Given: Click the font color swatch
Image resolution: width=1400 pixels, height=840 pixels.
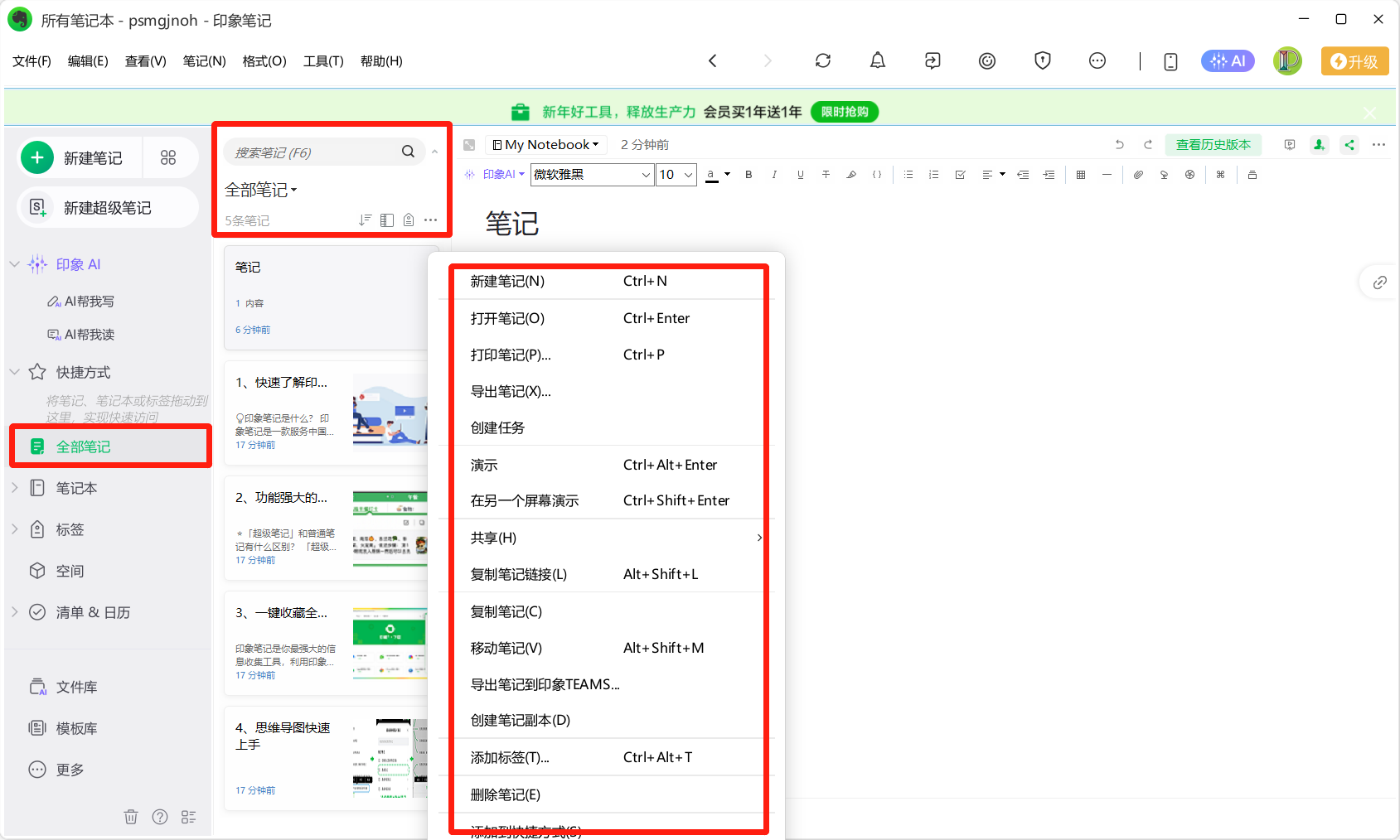Looking at the screenshot, I should tap(711, 175).
